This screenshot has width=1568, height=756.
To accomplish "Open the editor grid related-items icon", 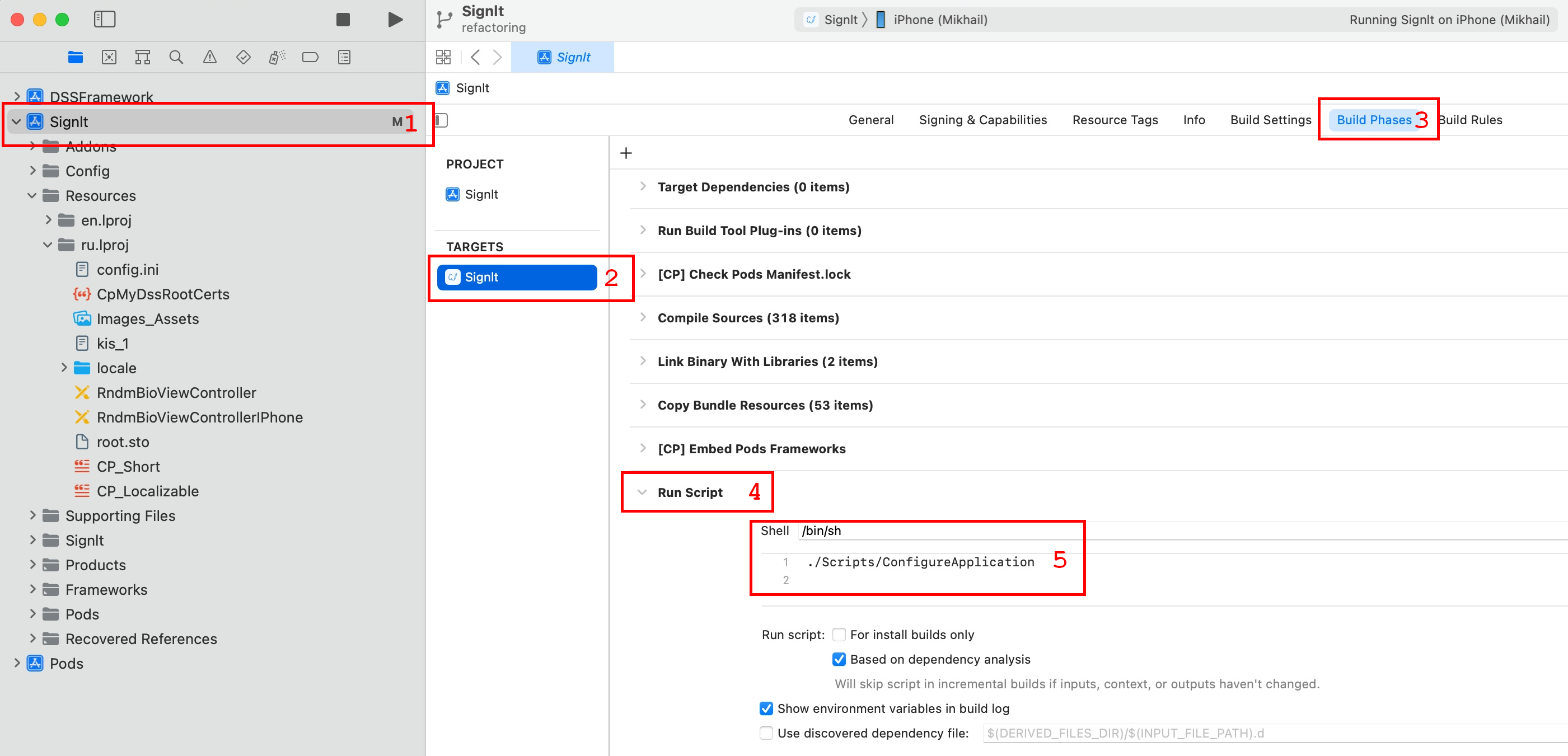I will click(x=443, y=57).
